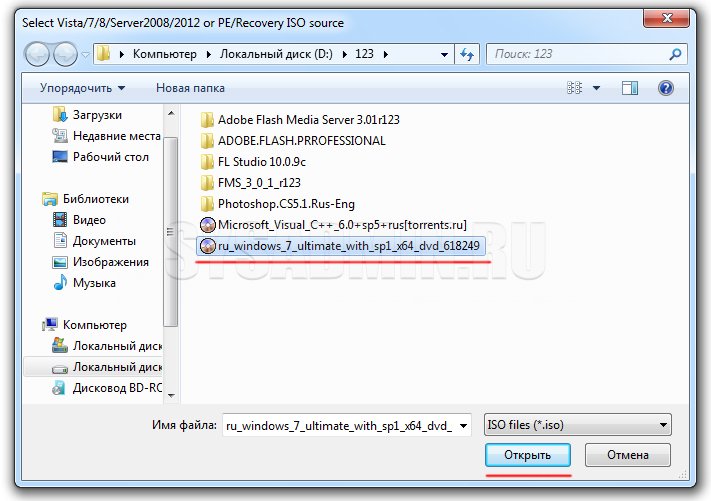711x501 pixels.
Task: Open the ISO files type dropdown
Action: coord(577,425)
